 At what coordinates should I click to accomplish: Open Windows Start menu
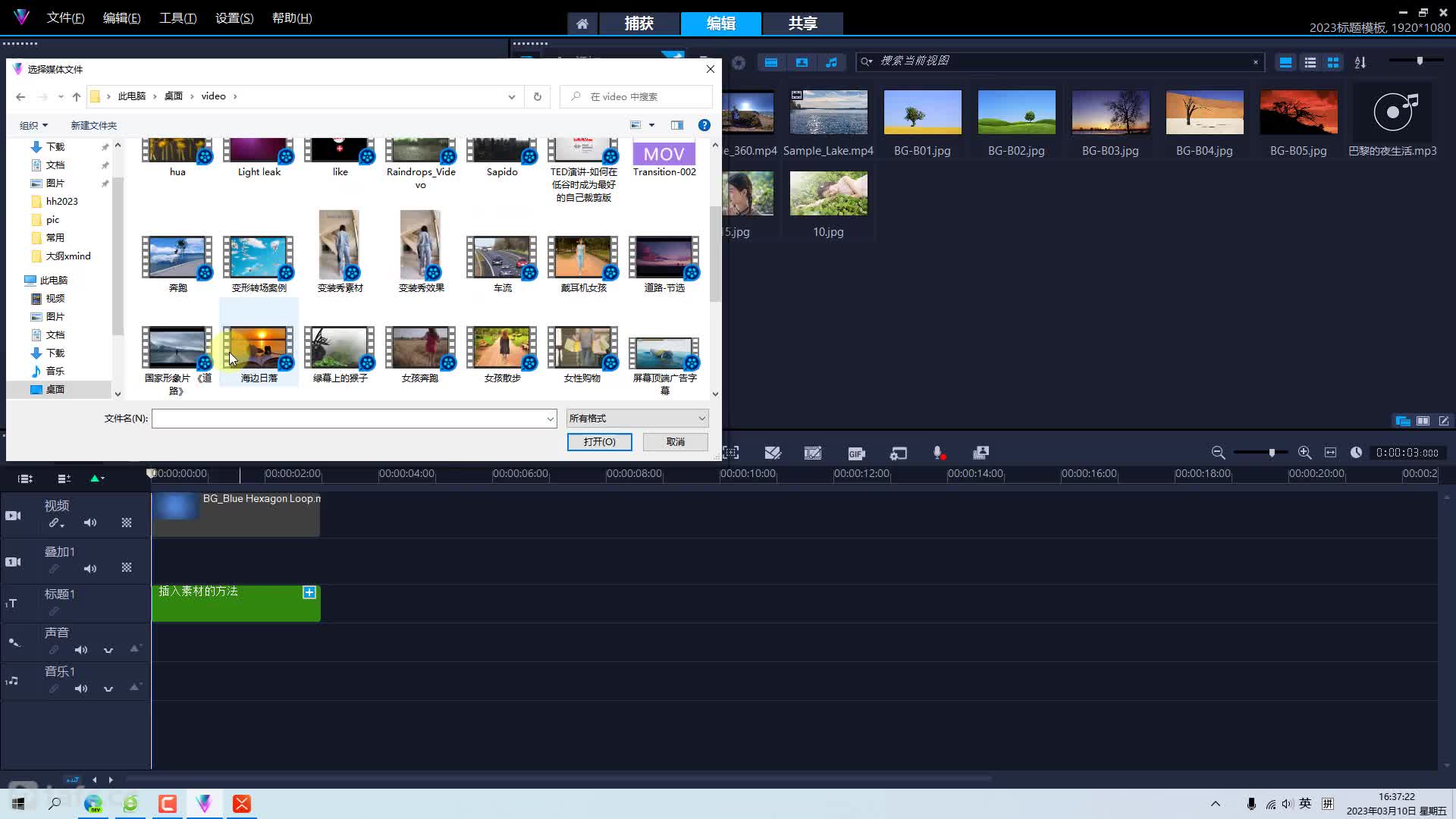[18, 804]
